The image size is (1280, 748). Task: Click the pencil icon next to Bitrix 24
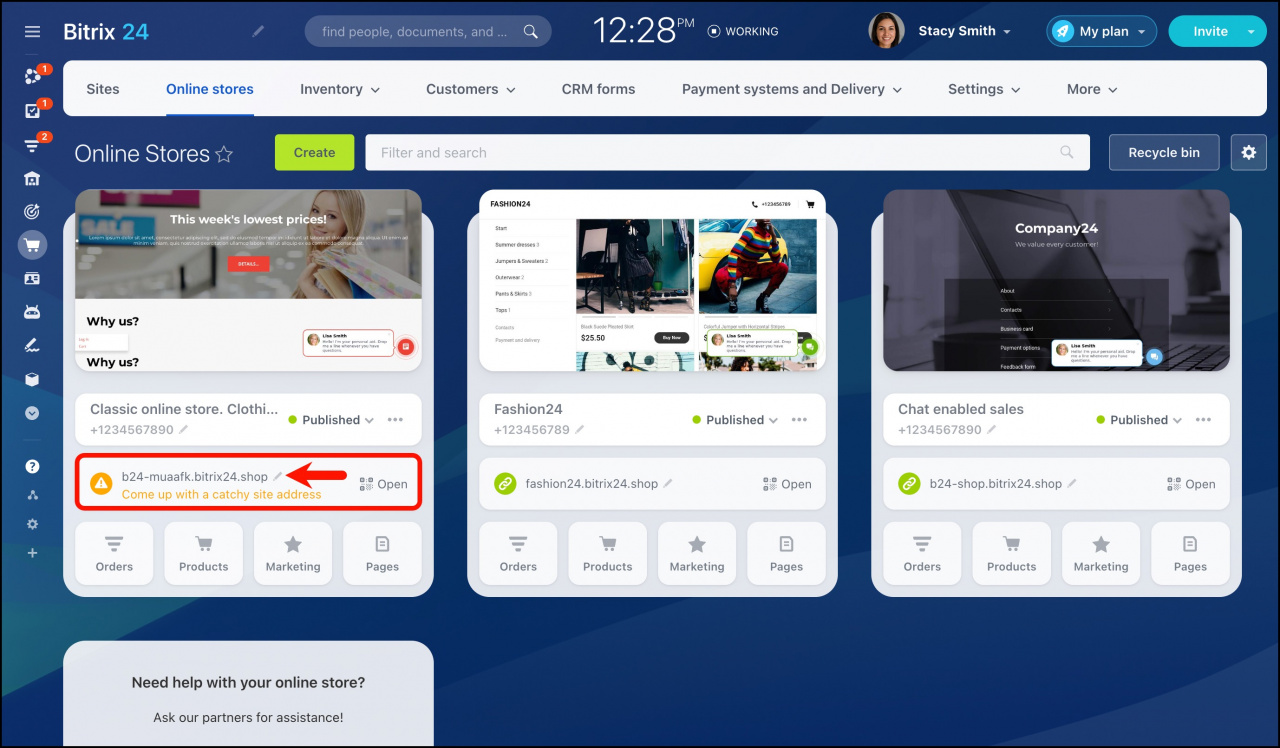tap(258, 31)
